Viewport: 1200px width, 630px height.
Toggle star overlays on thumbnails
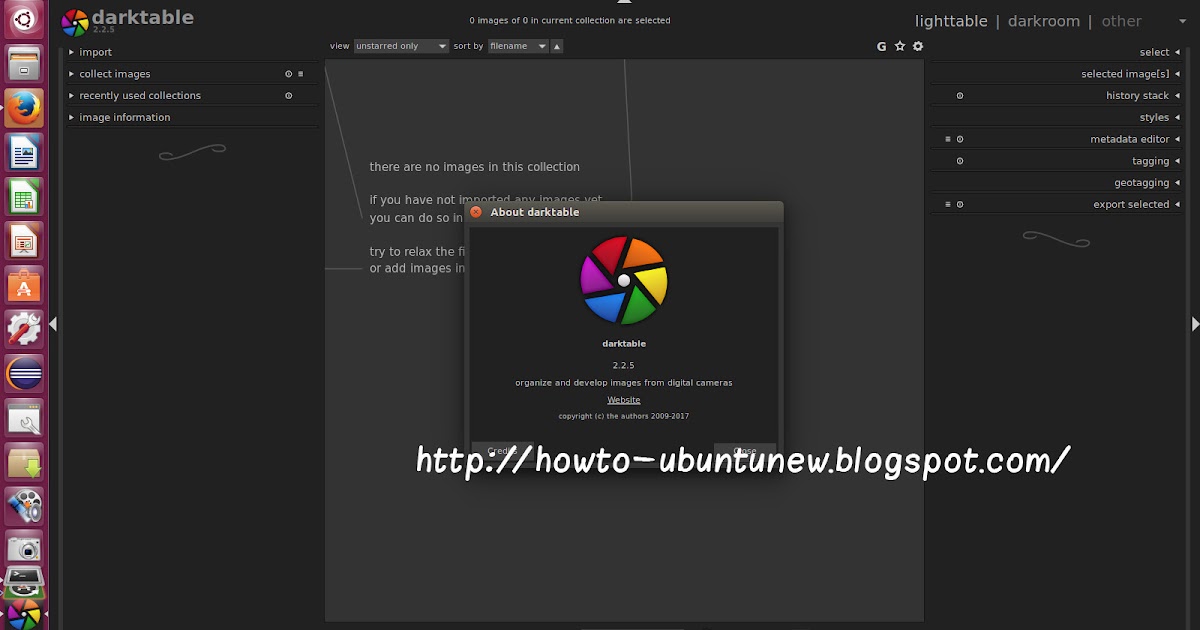coord(900,46)
